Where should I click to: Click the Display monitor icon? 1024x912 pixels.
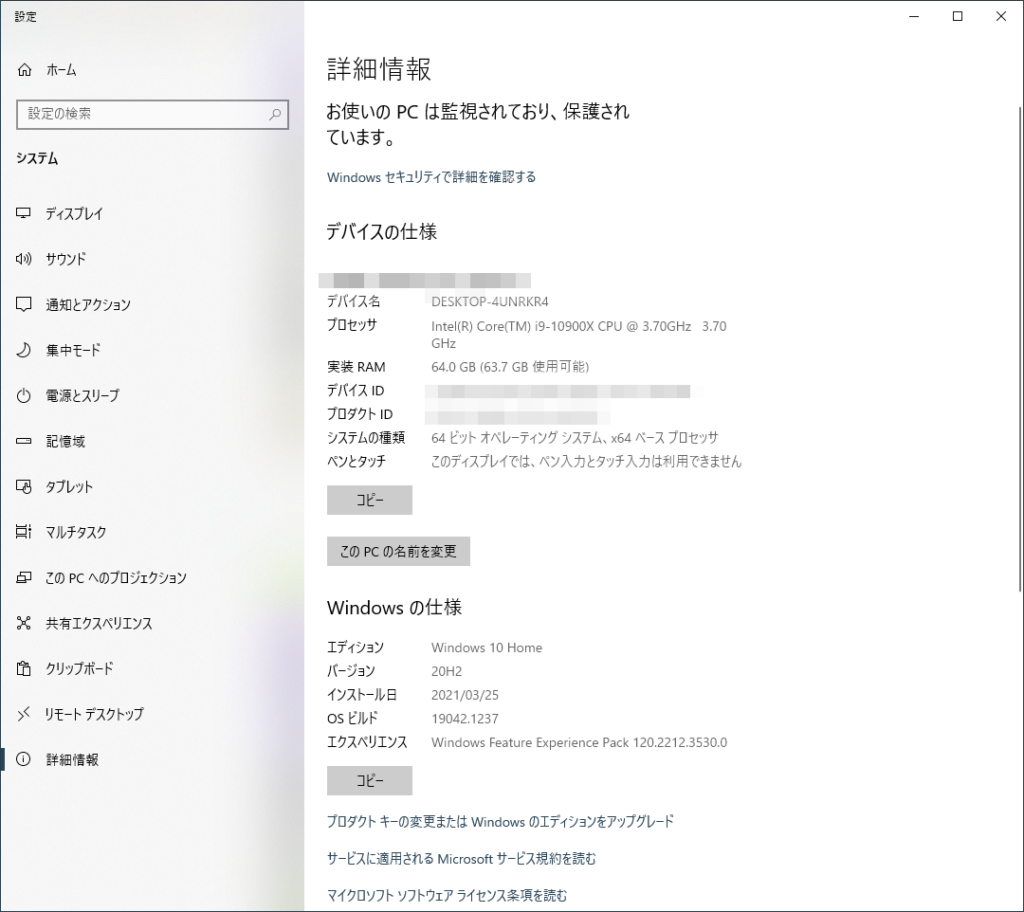pyautogui.click(x=25, y=214)
